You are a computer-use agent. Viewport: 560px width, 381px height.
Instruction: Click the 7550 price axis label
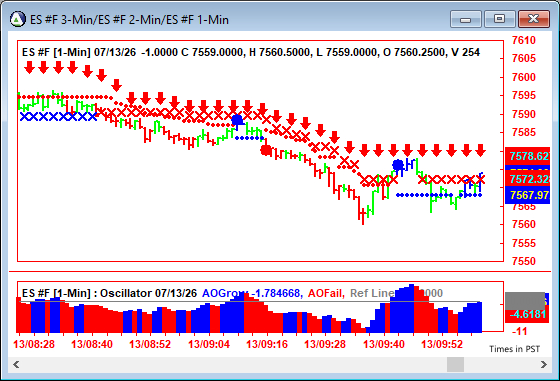(524, 261)
